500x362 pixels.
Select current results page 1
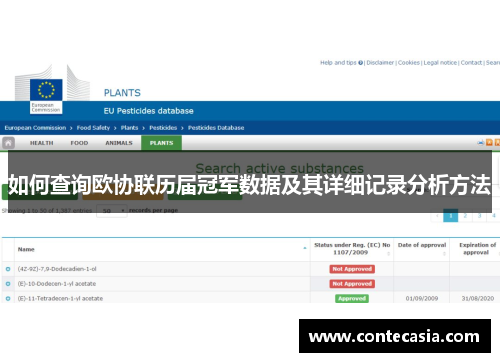451,216
